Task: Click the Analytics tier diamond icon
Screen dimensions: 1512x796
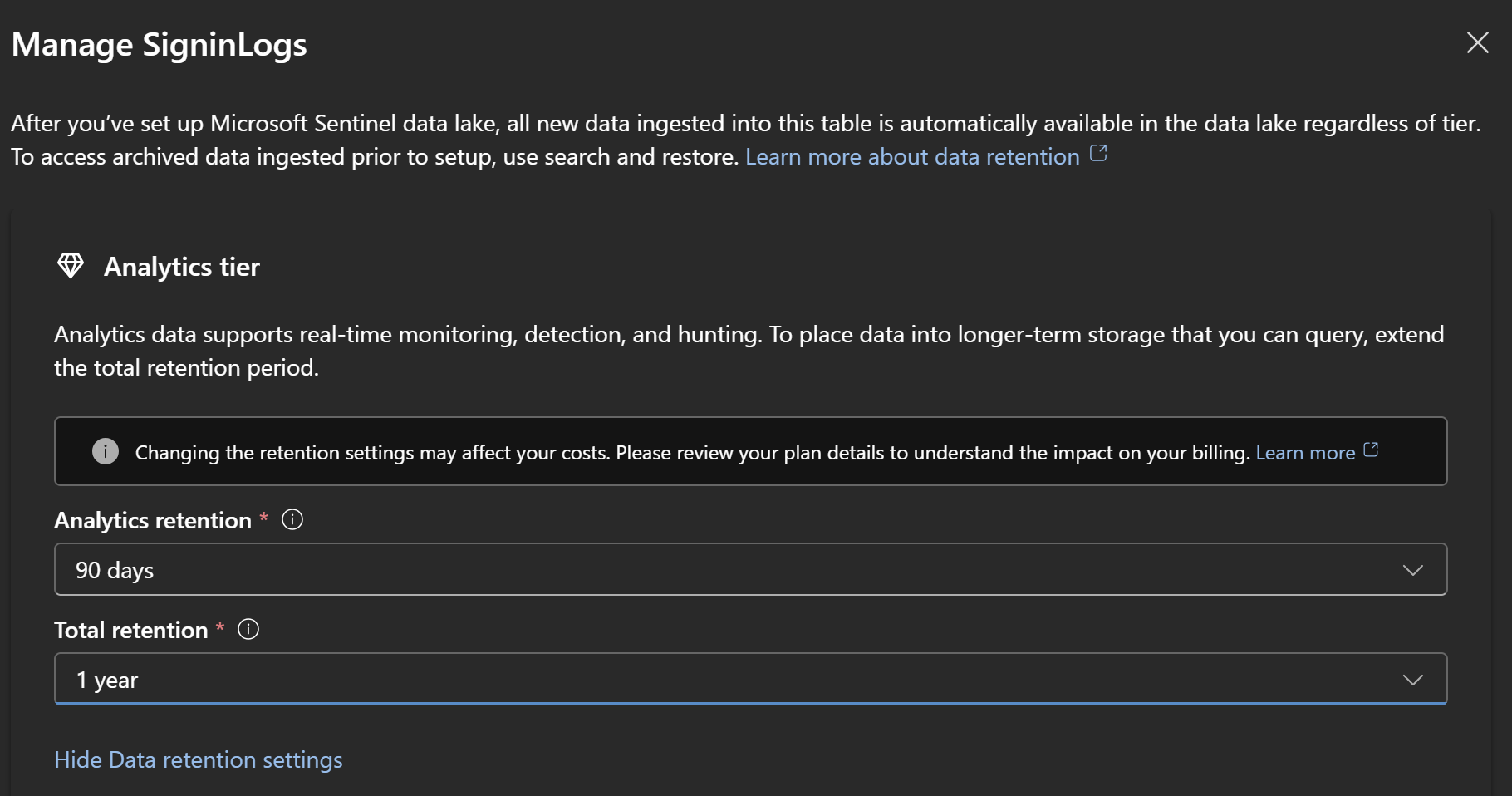Action: (71, 266)
